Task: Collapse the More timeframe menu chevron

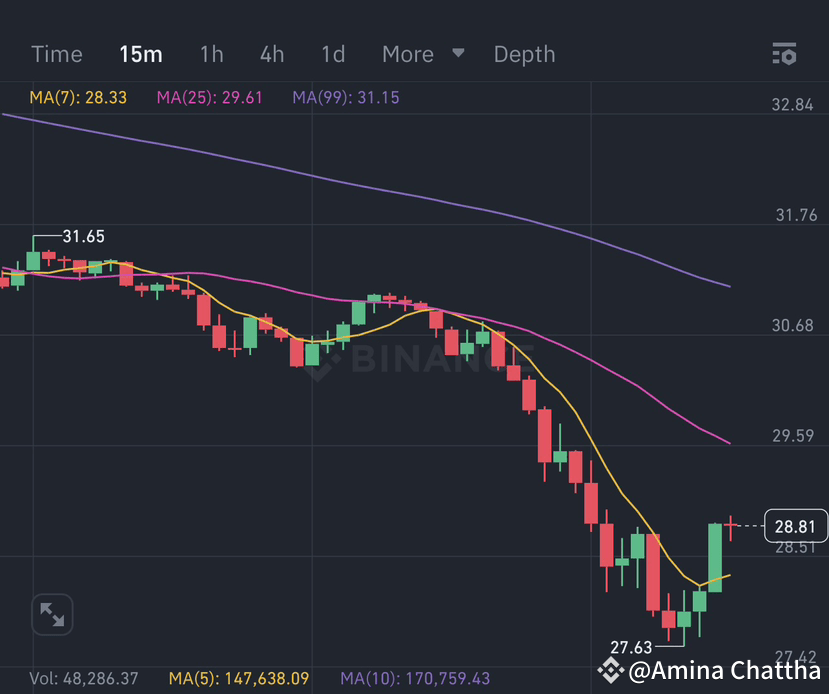Action: (458, 55)
